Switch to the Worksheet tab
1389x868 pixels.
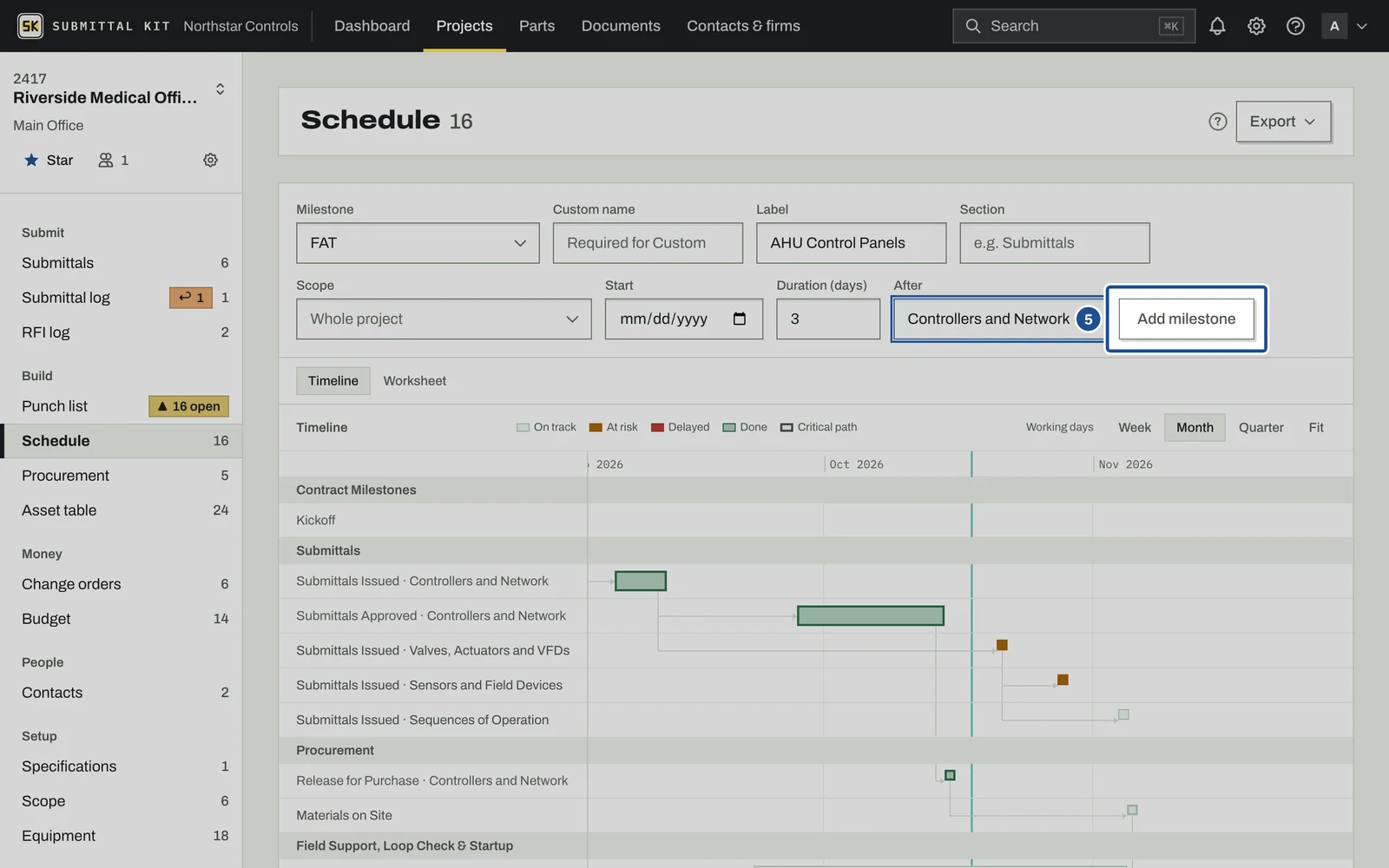point(415,380)
